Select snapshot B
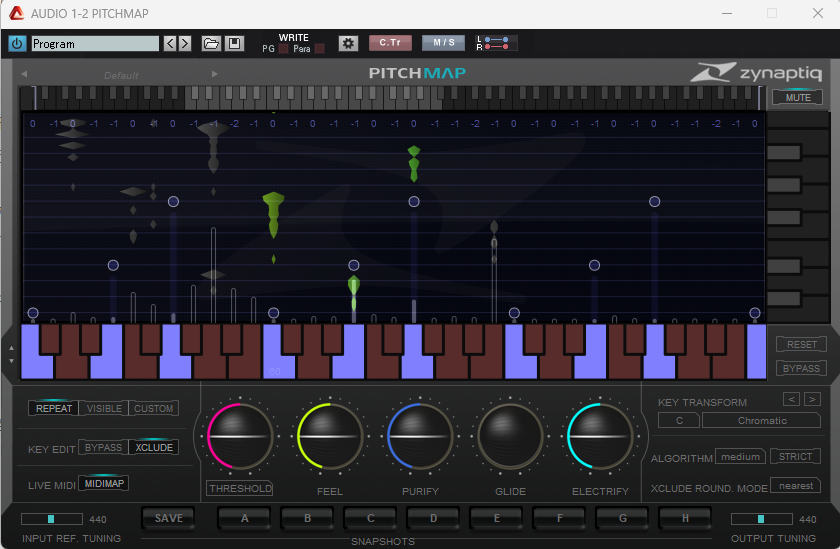The width and height of the screenshot is (840, 549). [308, 518]
